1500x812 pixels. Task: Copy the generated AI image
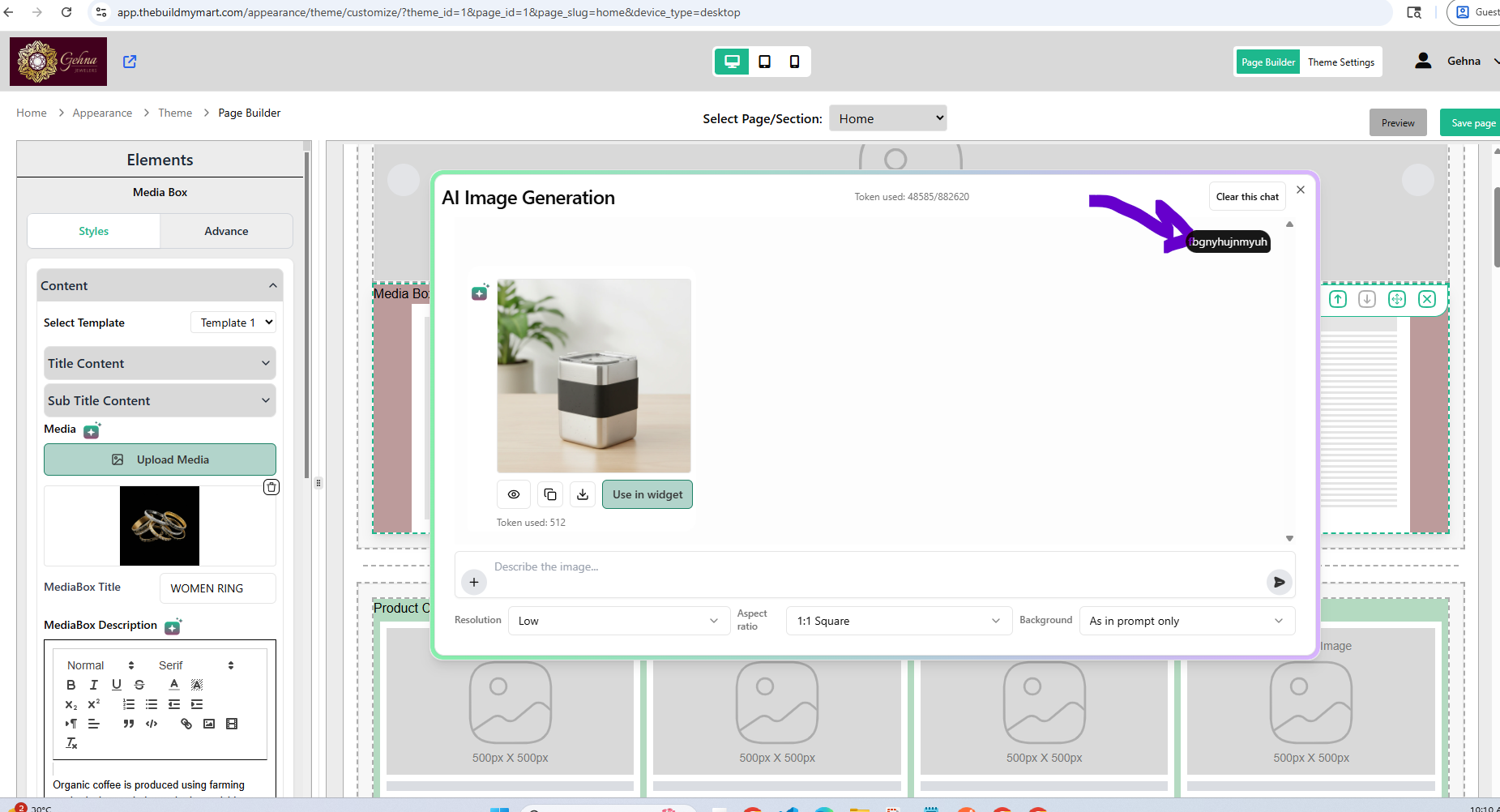[550, 494]
